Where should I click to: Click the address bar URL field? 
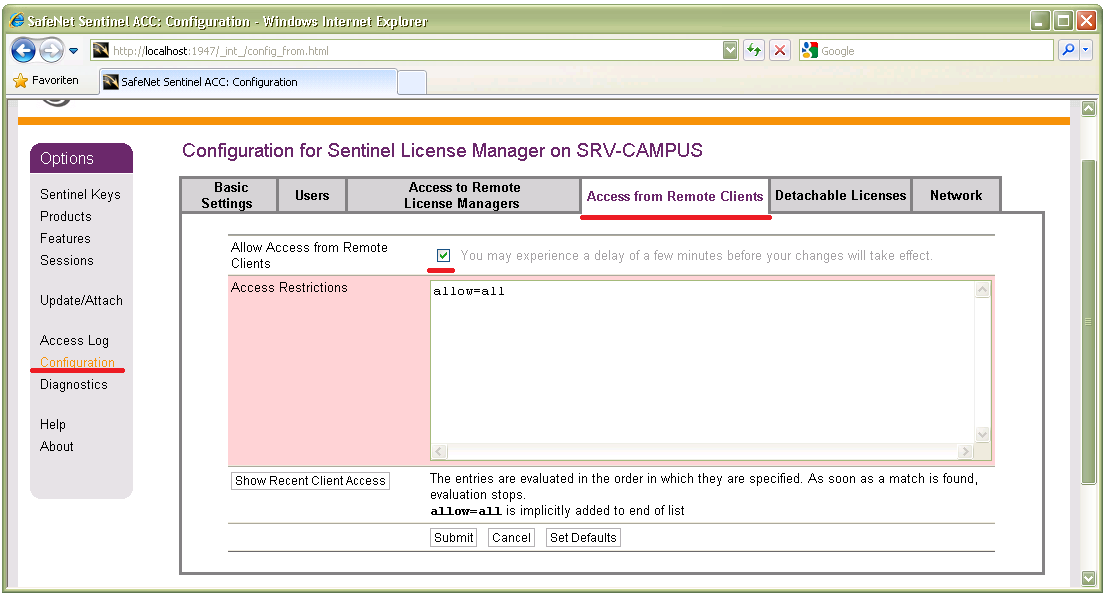(x=415, y=51)
